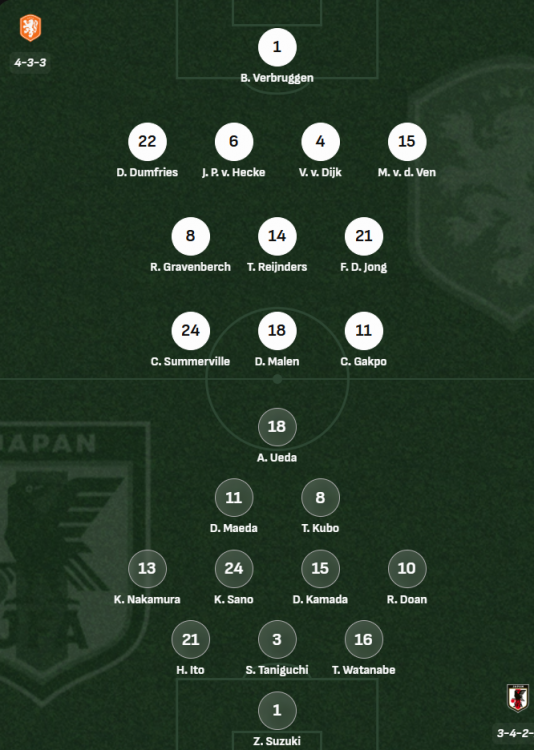Open K. Nakamura's number 13 badge
Screen dimensions: 534x750
147,569
